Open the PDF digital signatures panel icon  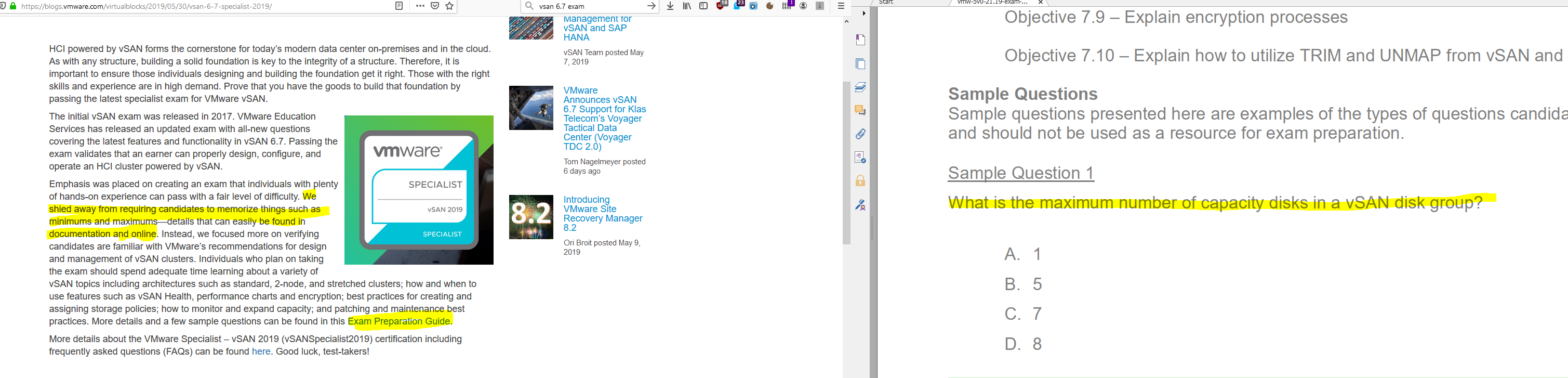[x=860, y=158]
